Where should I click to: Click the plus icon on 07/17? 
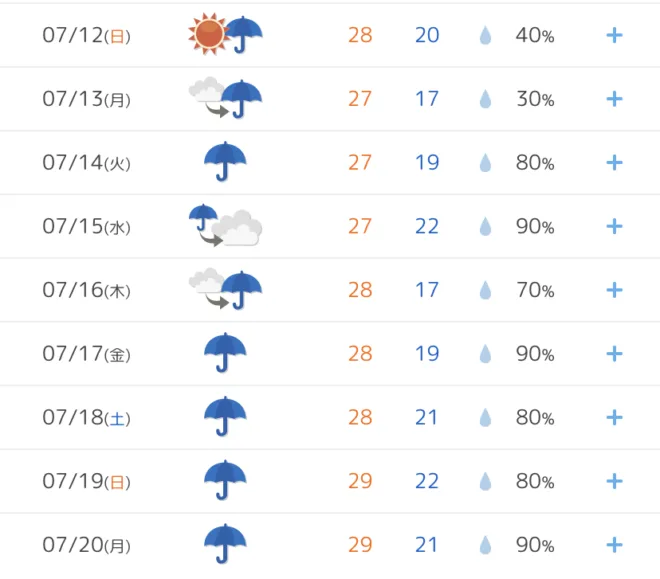click(614, 353)
